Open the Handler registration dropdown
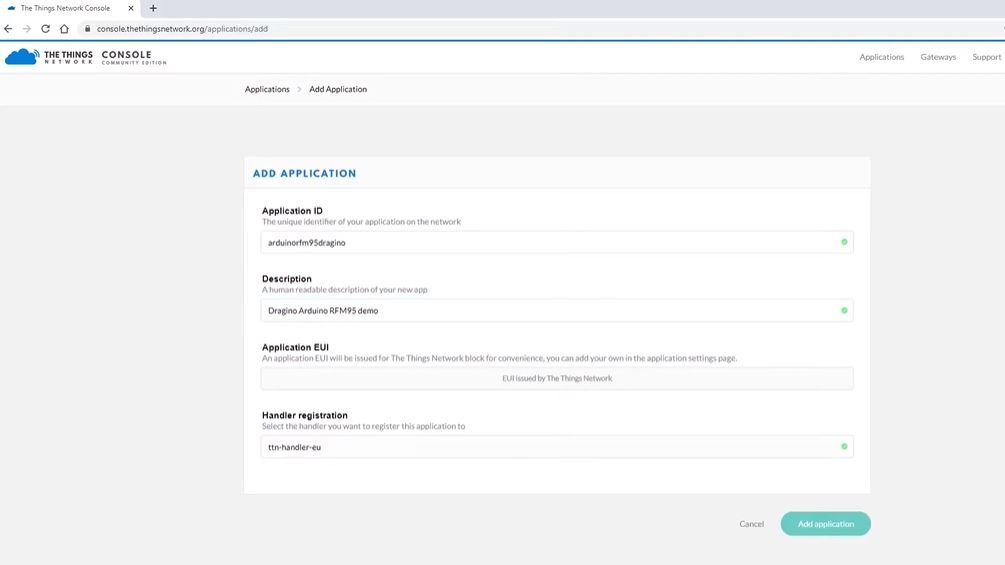 coord(557,447)
